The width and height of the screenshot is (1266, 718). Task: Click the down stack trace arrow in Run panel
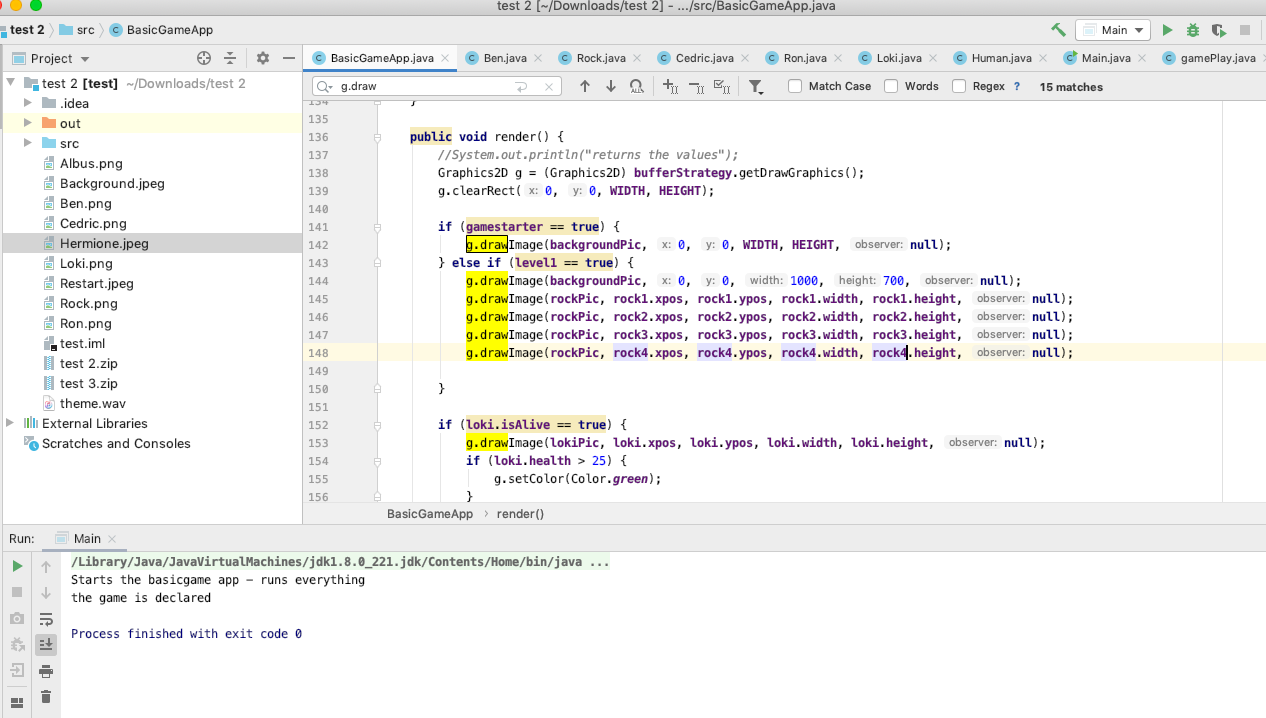point(46,593)
